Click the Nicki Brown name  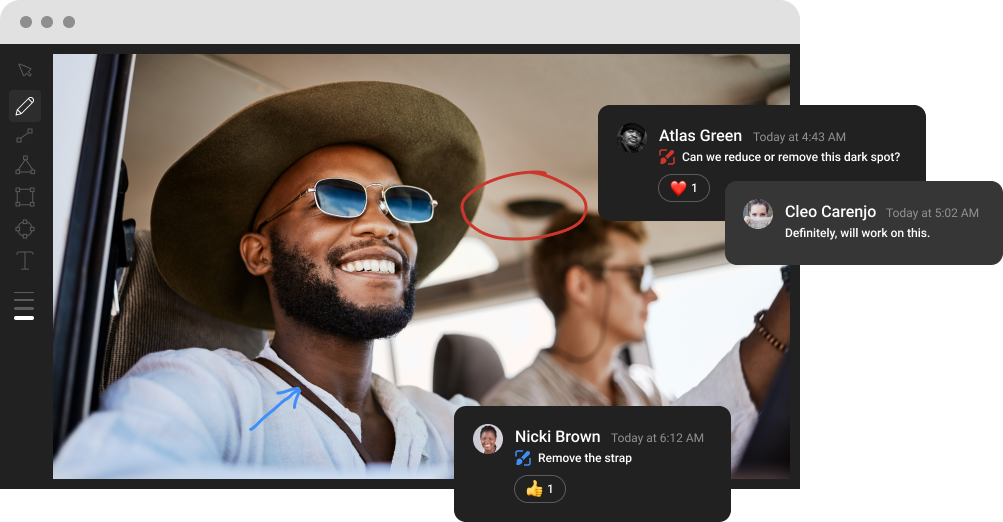pyautogui.click(x=557, y=437)
